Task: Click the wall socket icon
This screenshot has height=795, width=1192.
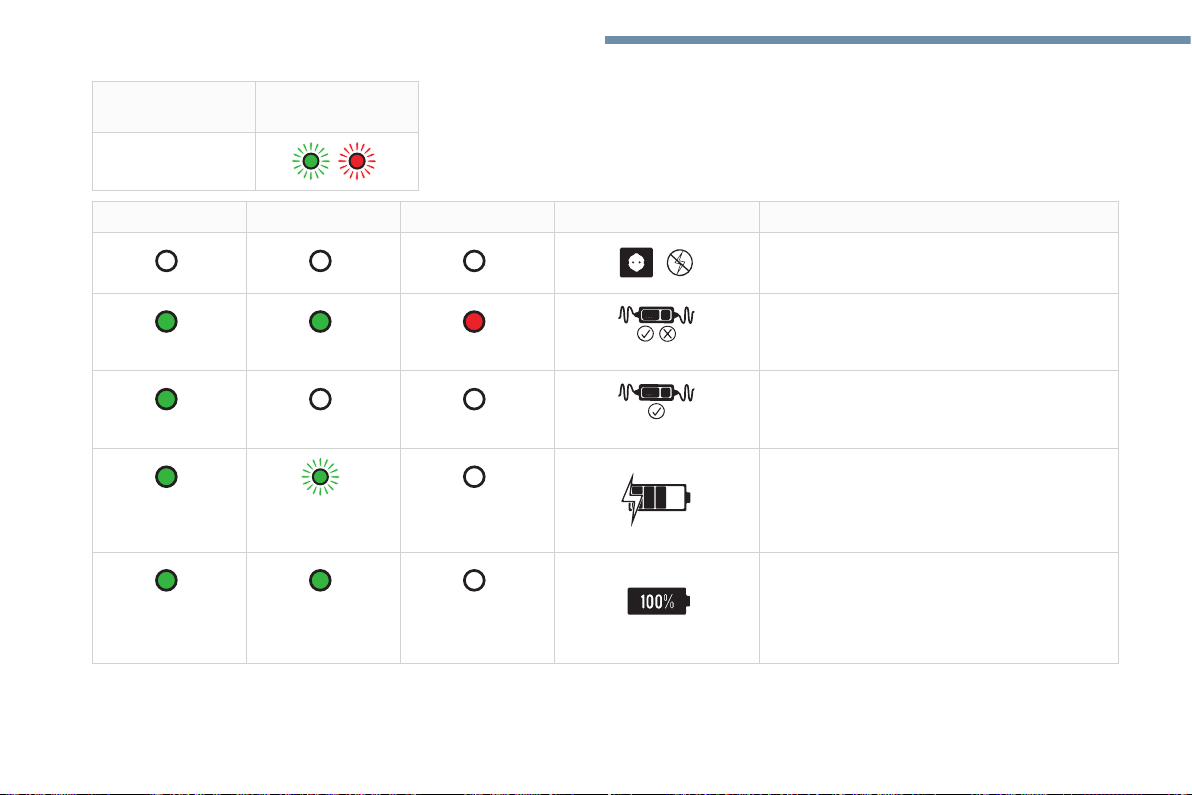Action: click(x=636, y=262)
